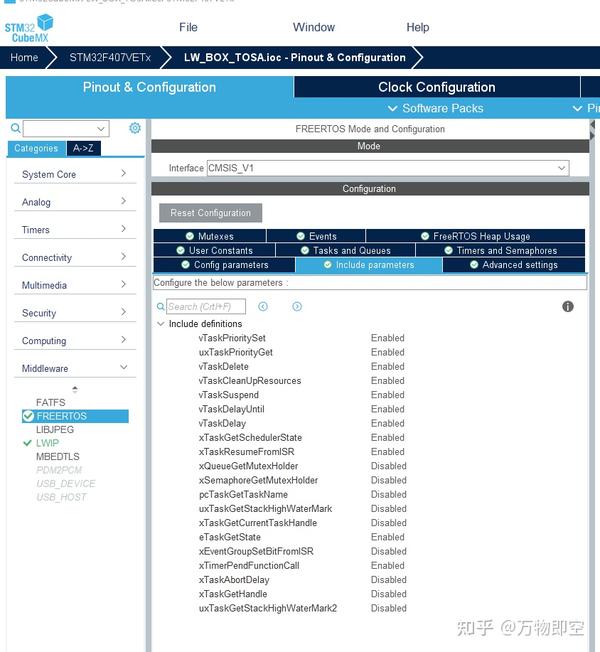Toggle xQueueGetMutexHolder Disabled value

(x=388, y=466)
